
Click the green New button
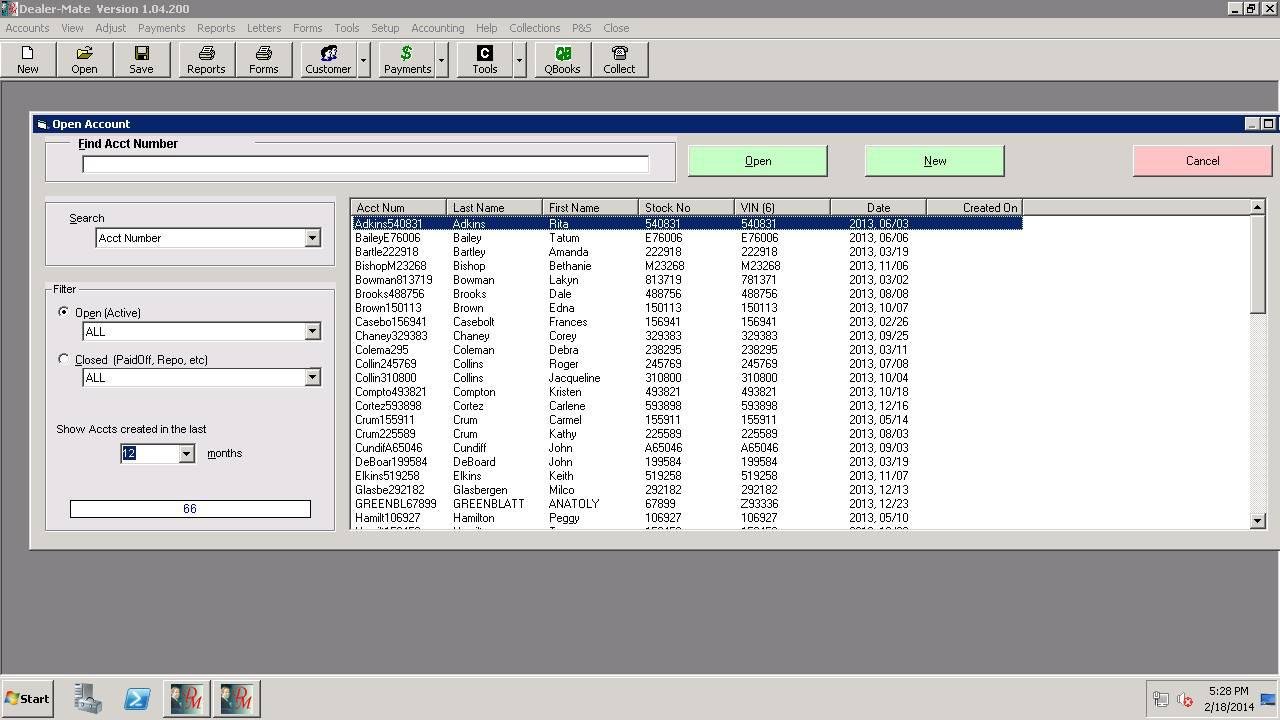[935, 161]
